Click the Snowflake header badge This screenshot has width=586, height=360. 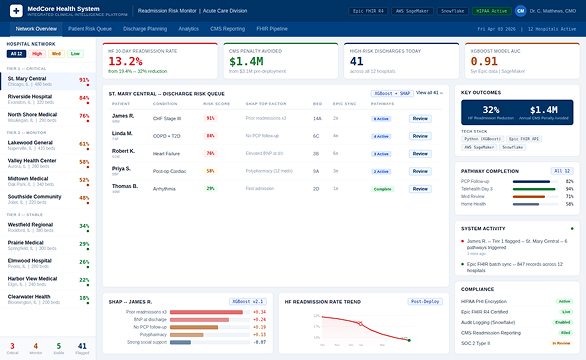tap(452, 11)
